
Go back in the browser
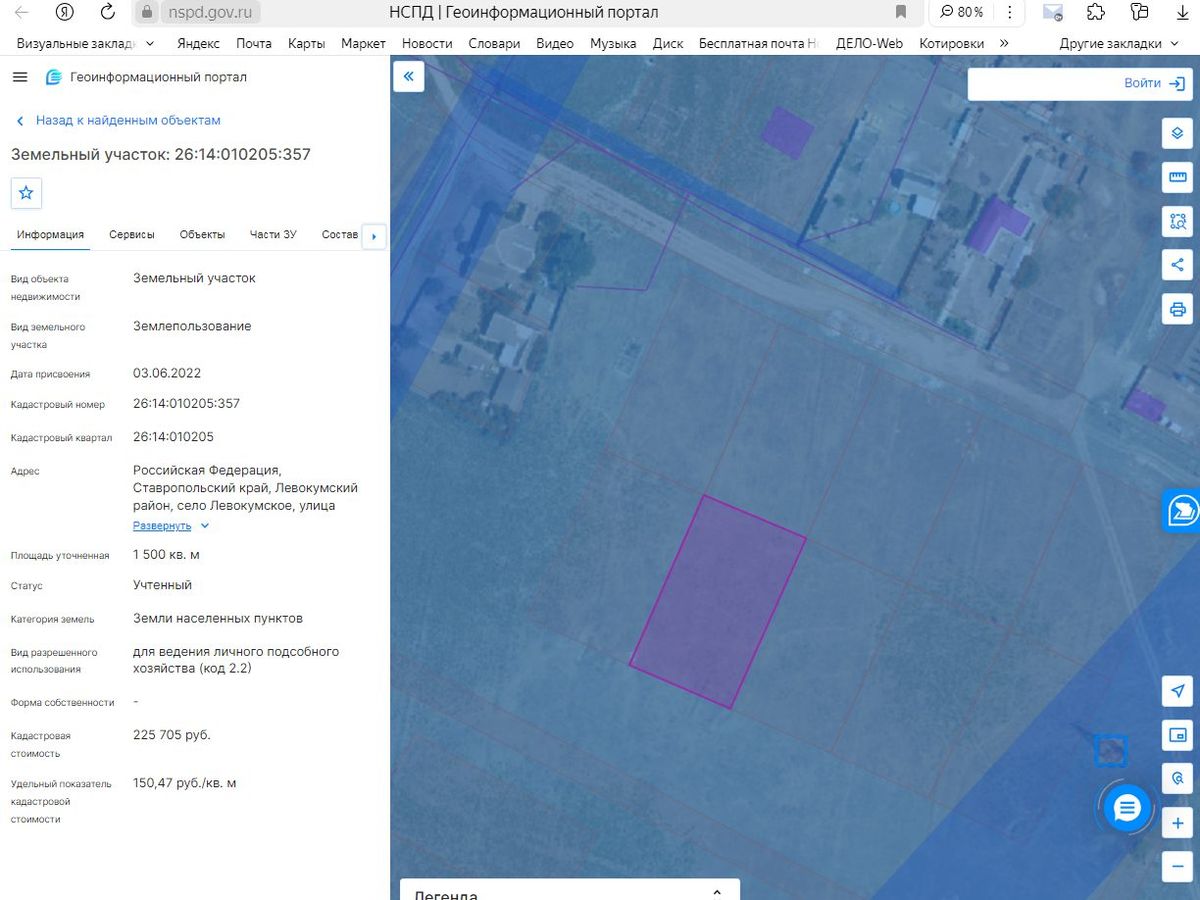(x=22, y=12)
